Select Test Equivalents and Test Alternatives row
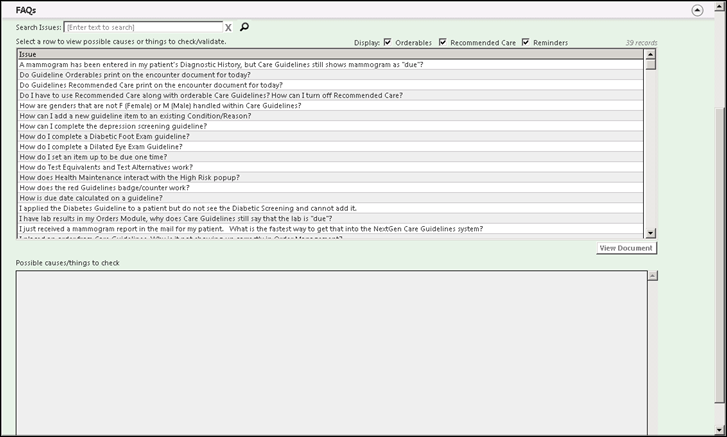Viewport: 727px width, 437px height. point(331,167)
